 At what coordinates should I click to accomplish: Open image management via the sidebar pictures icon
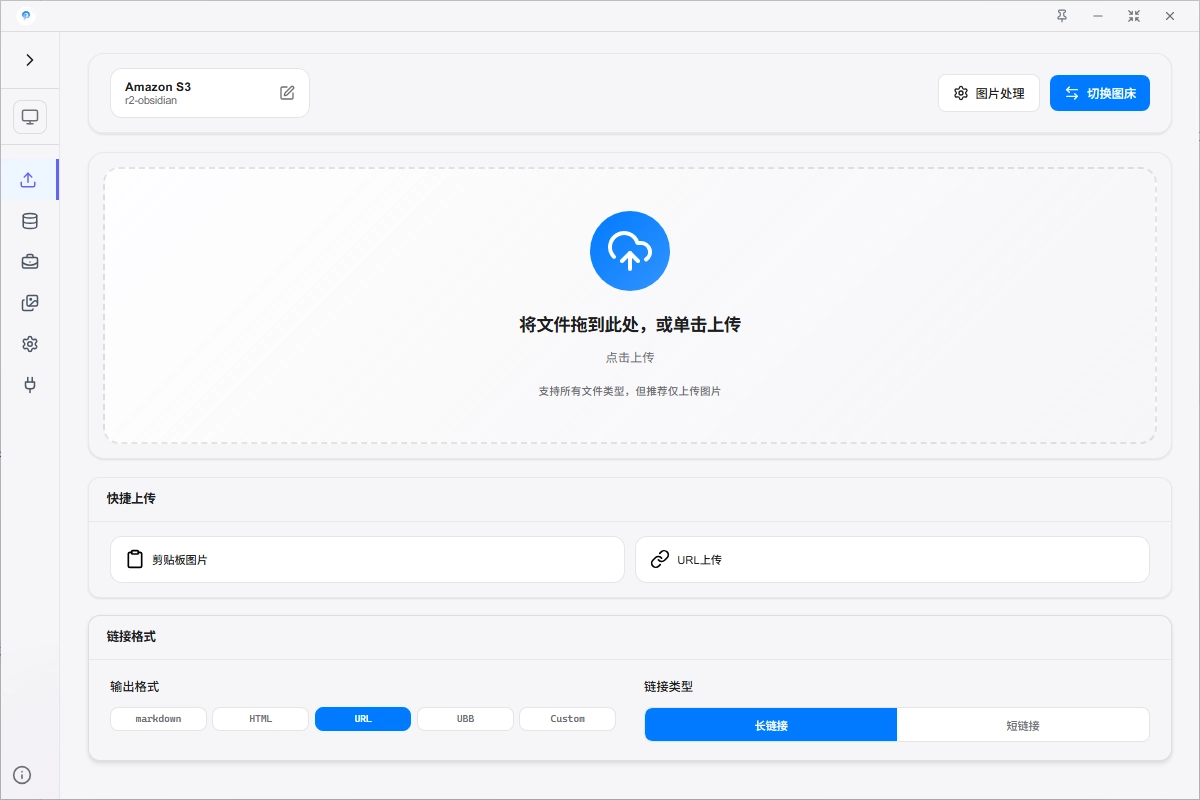(x=30, y=303)
